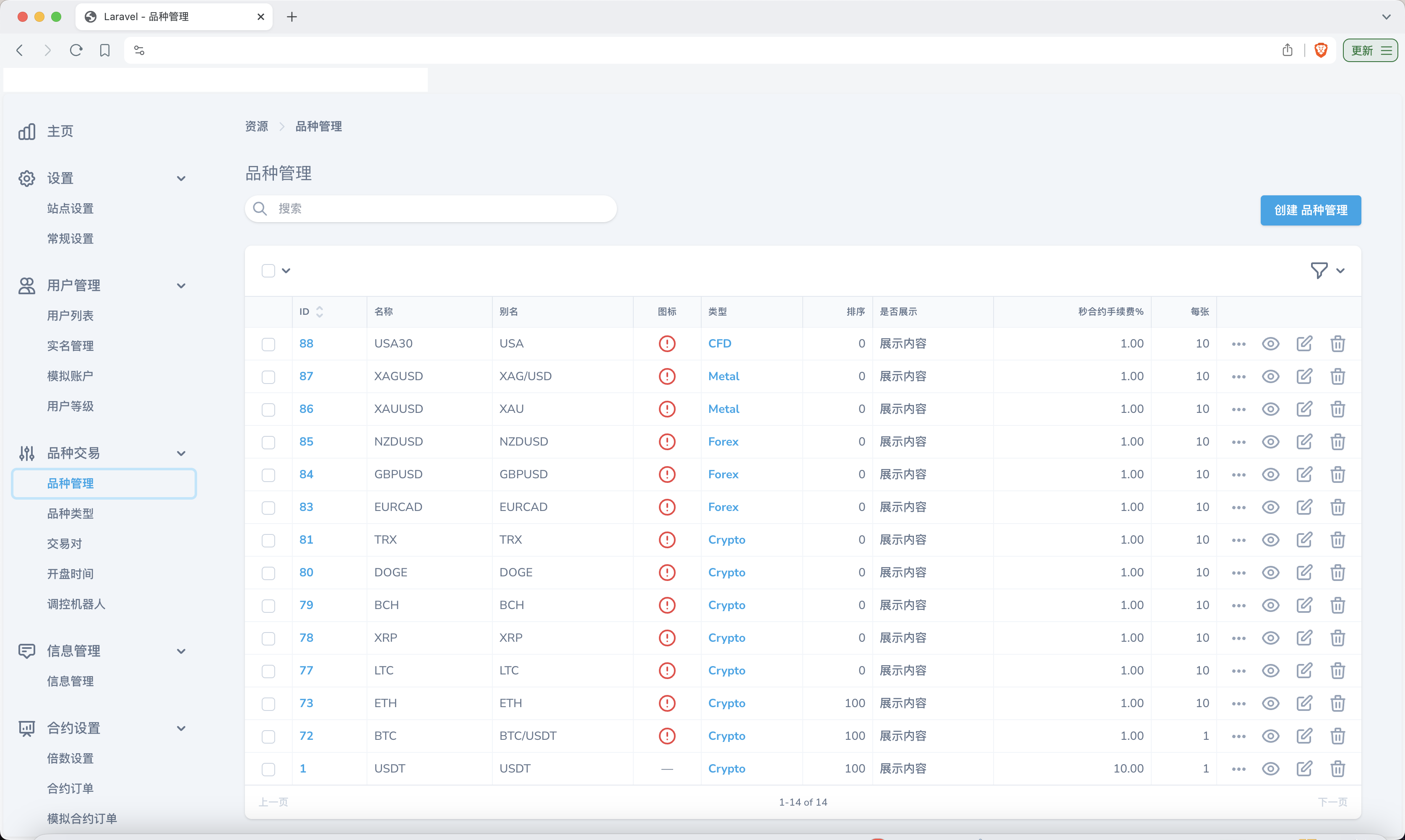1405x840 pixels.
Task: Go to 用户列表 page
Action: [70, 316]
